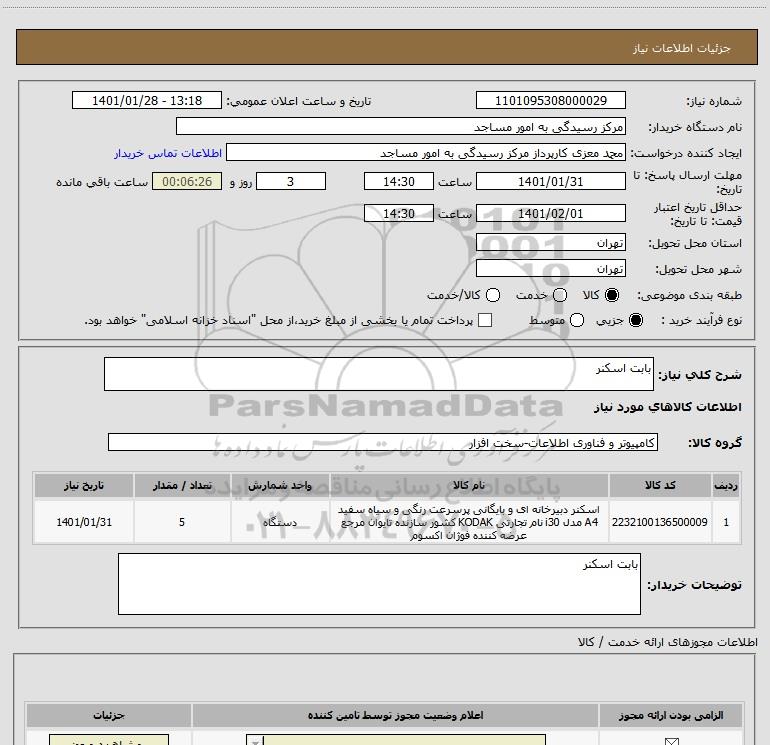Click the شماره نیاز number field
Screen dimensions: 770x745
click(x=550, y=101)
